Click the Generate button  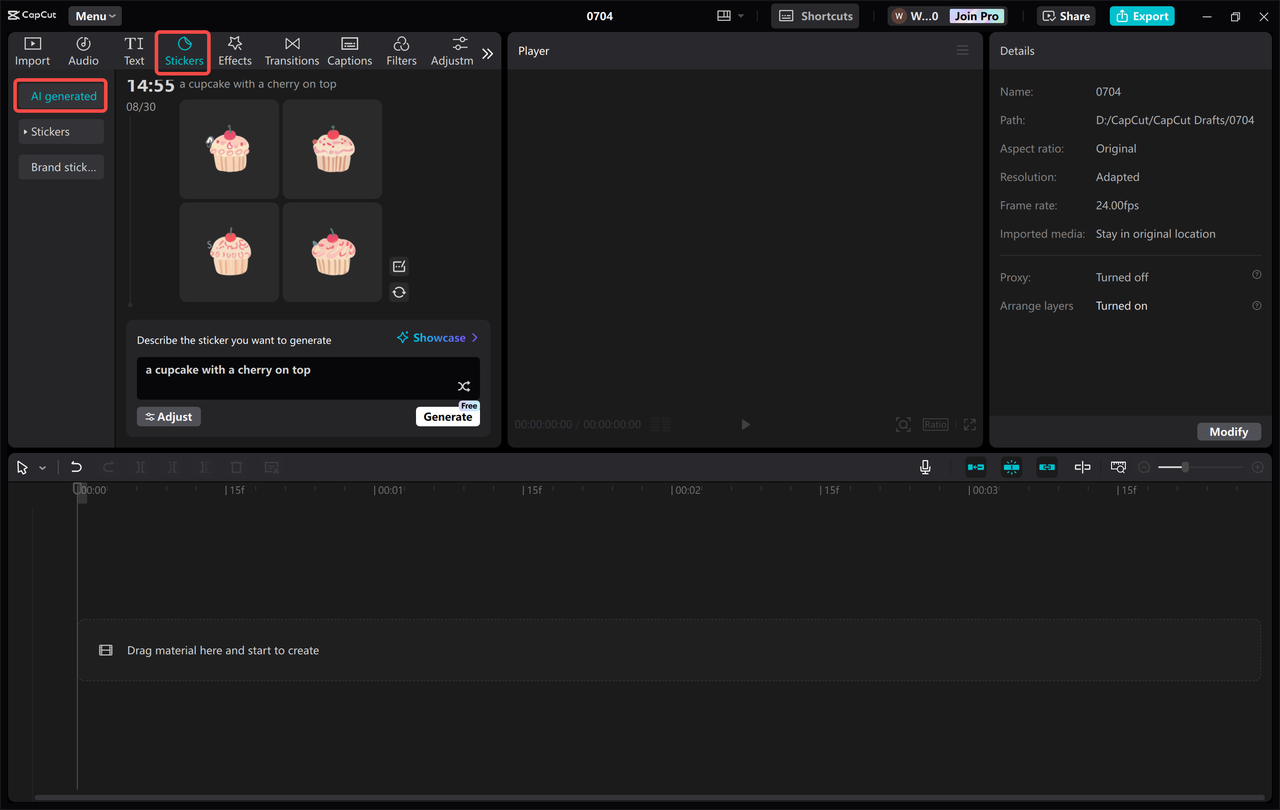[x=447, y=416]
